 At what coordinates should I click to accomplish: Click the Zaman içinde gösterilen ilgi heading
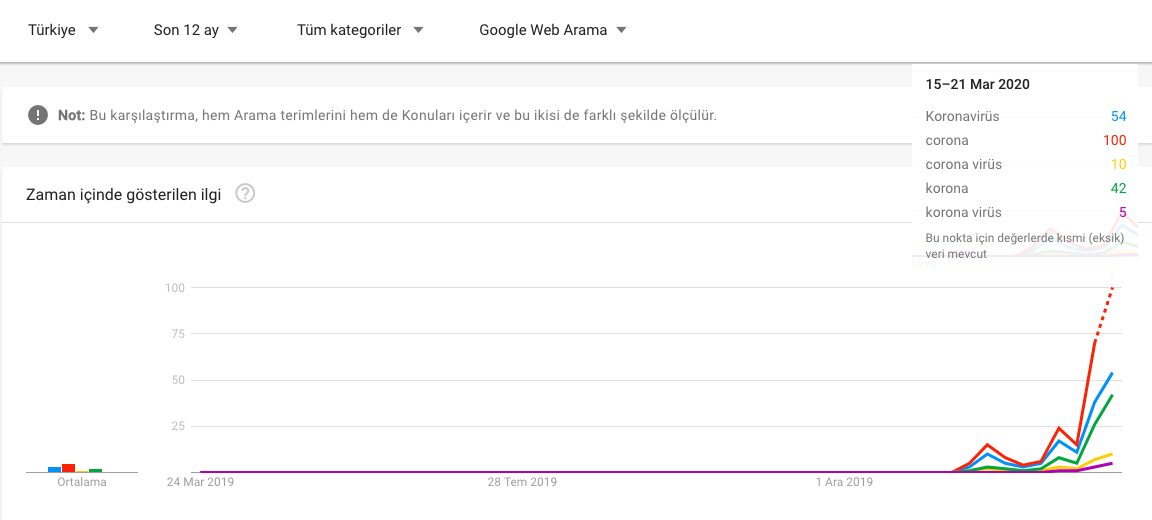pyautogui.click(x=123, y=195)
